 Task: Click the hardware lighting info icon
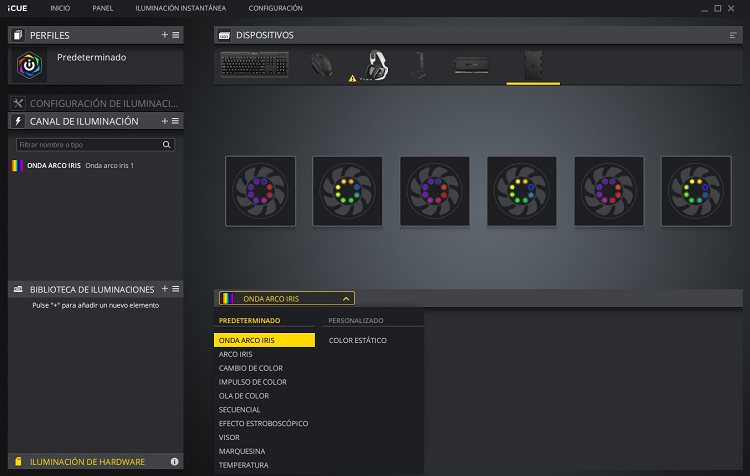(174, 462)
